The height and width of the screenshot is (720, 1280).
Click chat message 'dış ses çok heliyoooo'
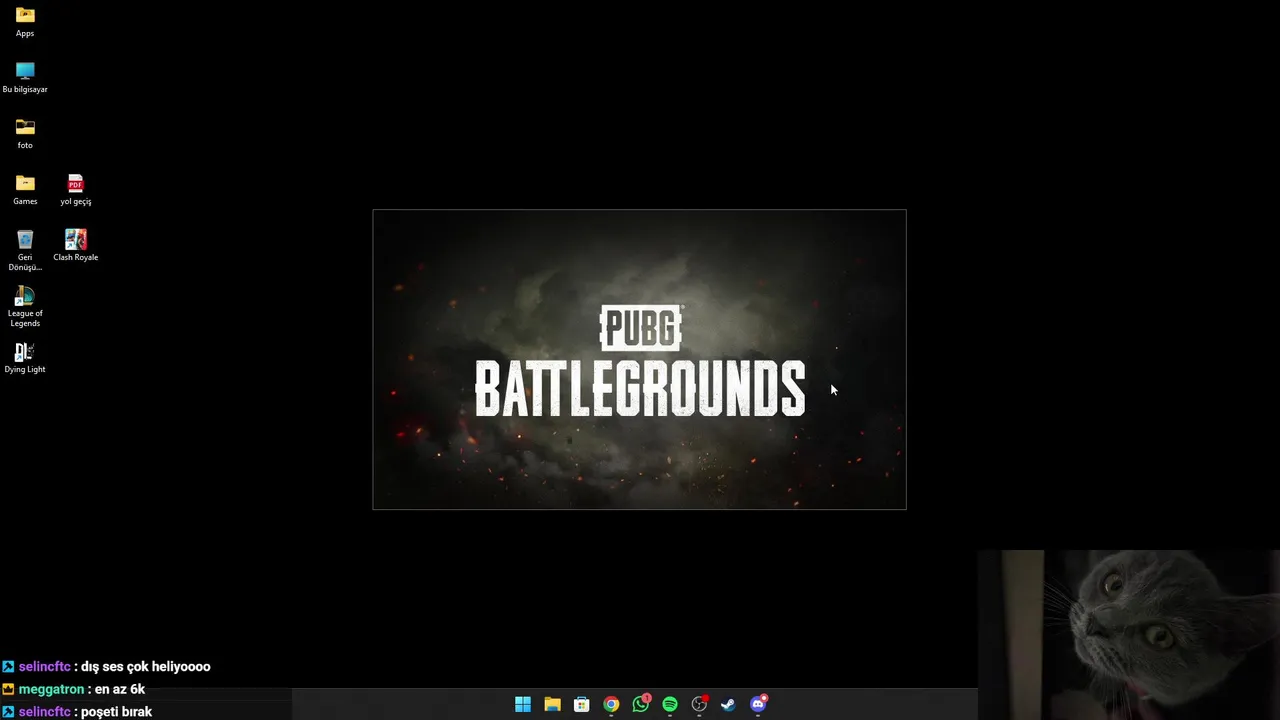coord(146,666)
